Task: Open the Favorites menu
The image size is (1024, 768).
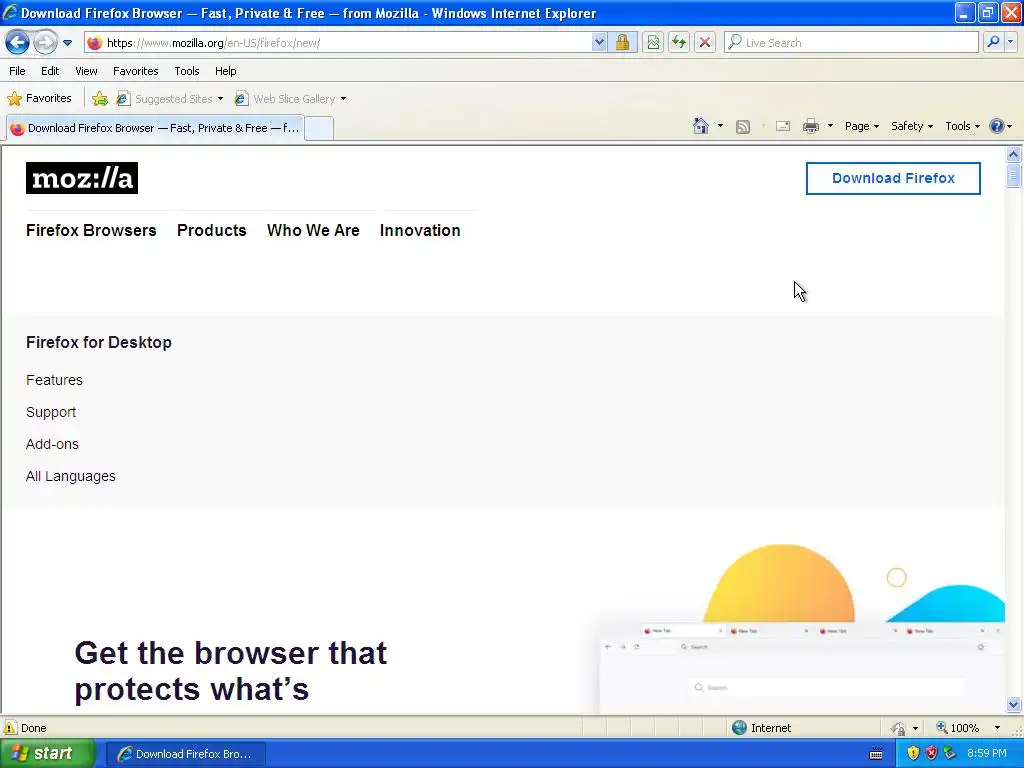Action: click(x=135, y=71)
